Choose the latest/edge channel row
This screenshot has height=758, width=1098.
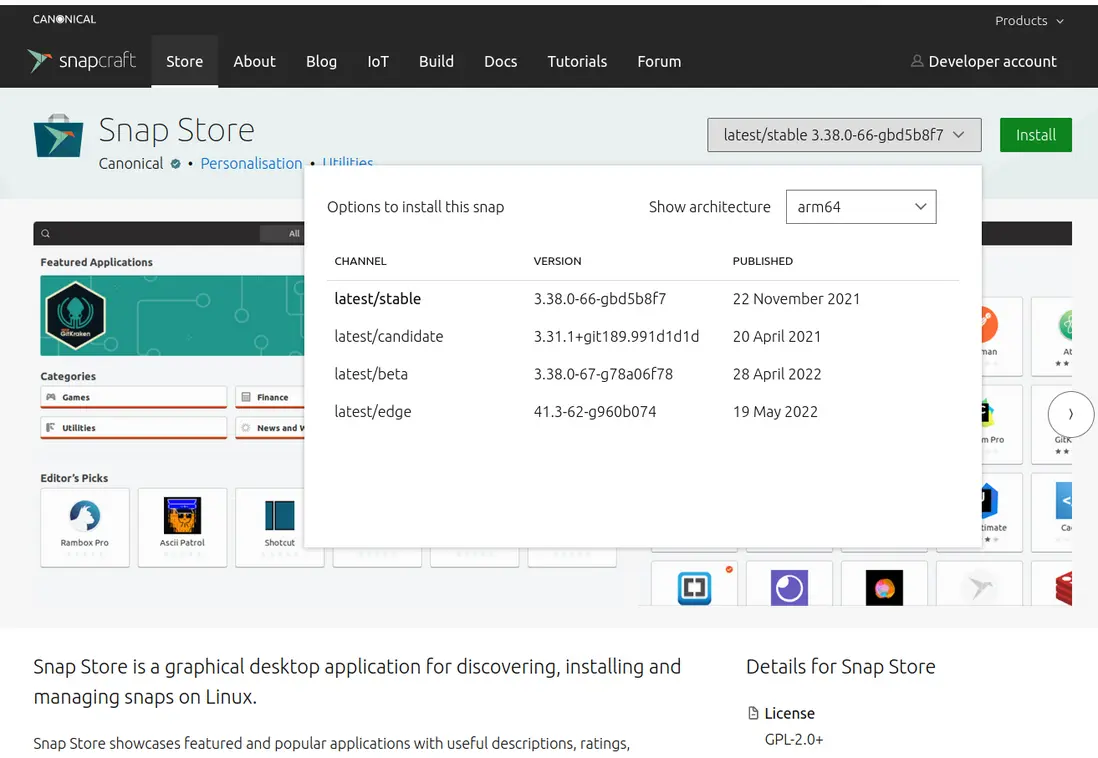[373, 411]
